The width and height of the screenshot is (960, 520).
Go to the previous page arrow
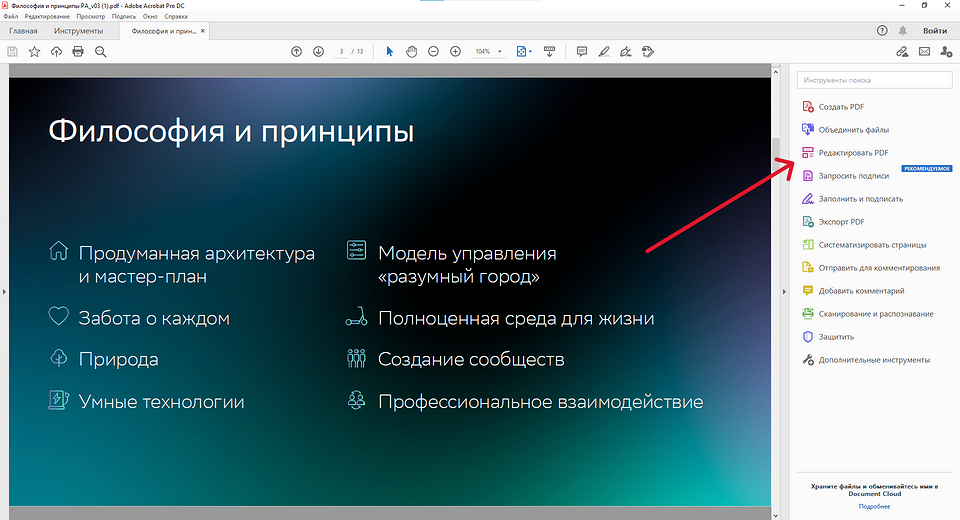pyautogui.click(x=296, y=51)
